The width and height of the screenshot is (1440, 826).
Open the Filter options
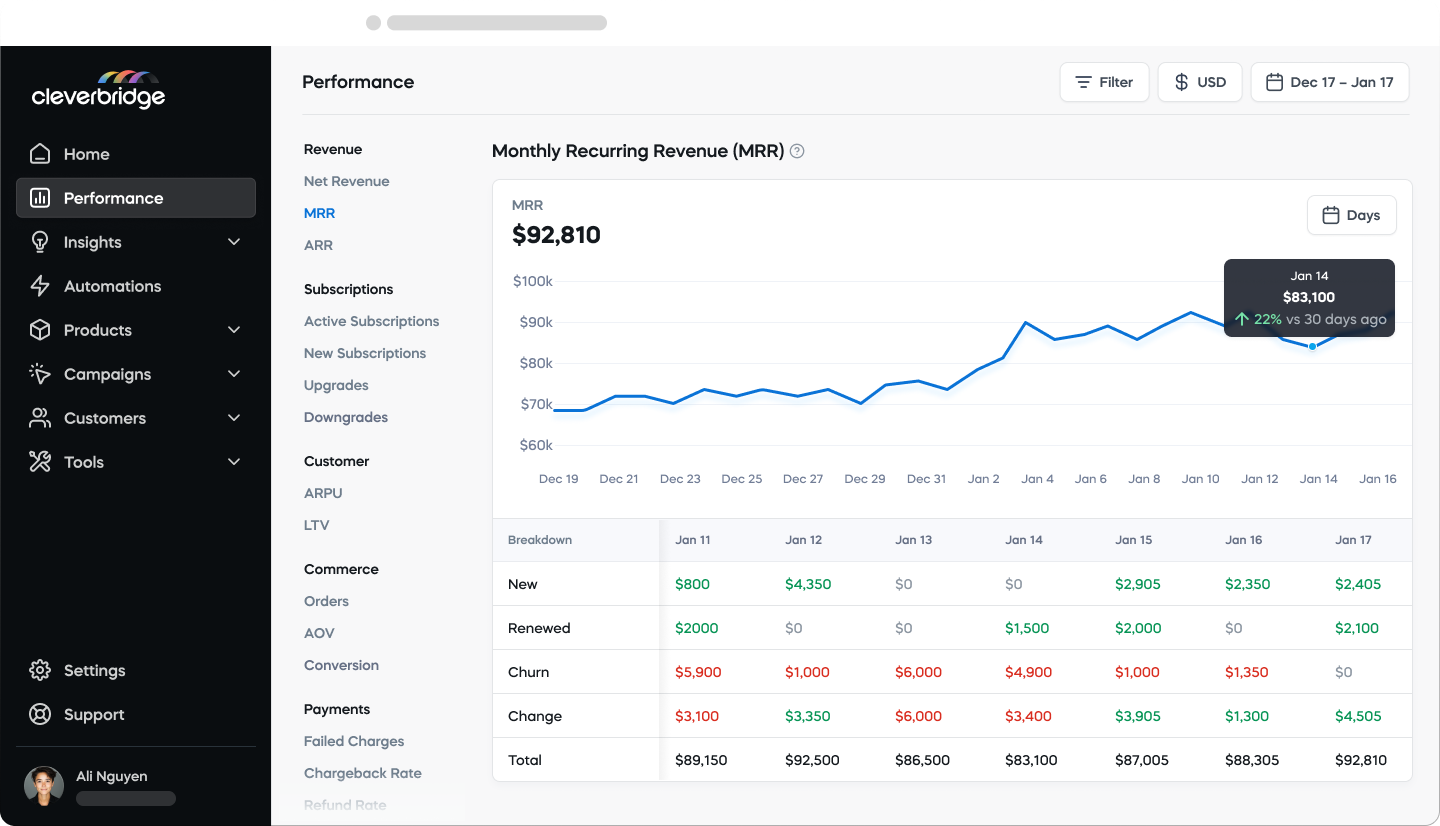coord(1104,81)
